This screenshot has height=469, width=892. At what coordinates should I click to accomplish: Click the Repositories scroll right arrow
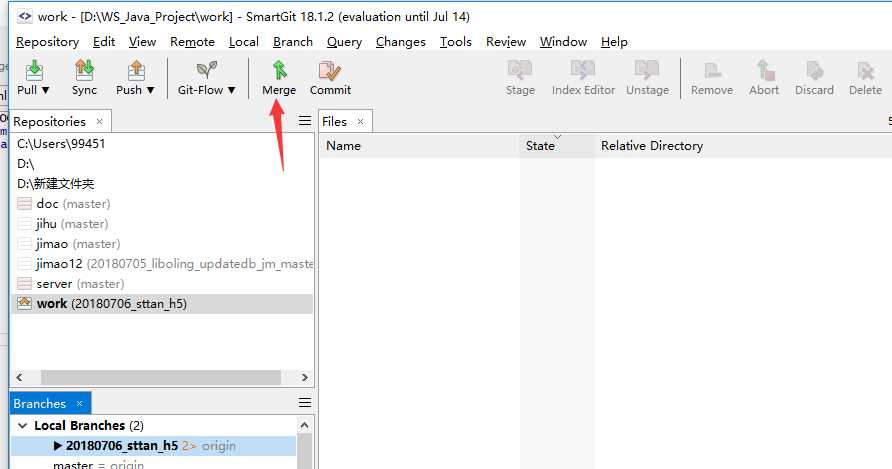(x=305, y=377)
